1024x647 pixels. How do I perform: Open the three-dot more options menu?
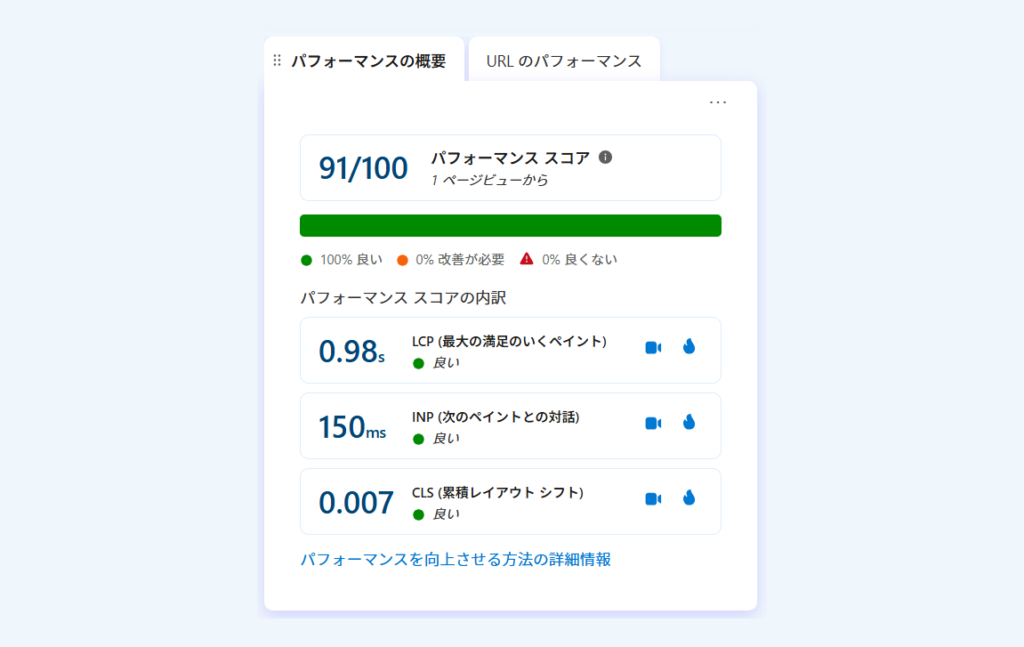click(718, 102)
